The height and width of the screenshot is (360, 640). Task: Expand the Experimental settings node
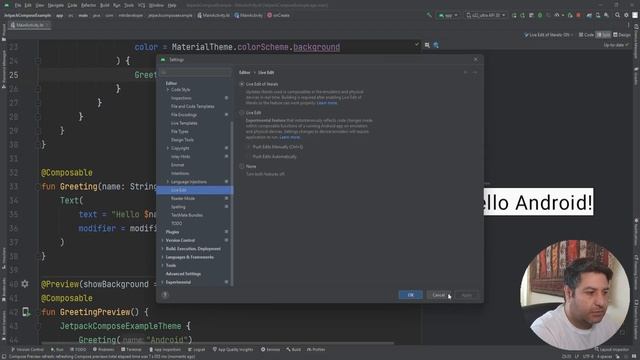162,282
